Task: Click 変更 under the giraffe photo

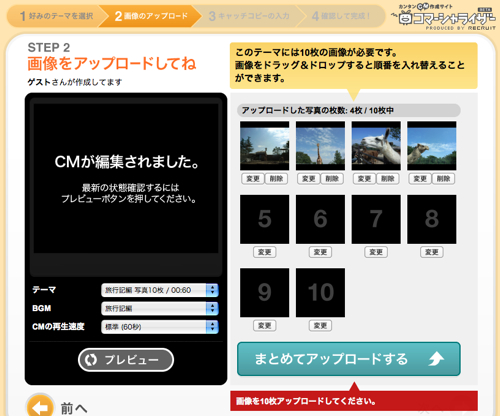Action: tap(308, 179)
